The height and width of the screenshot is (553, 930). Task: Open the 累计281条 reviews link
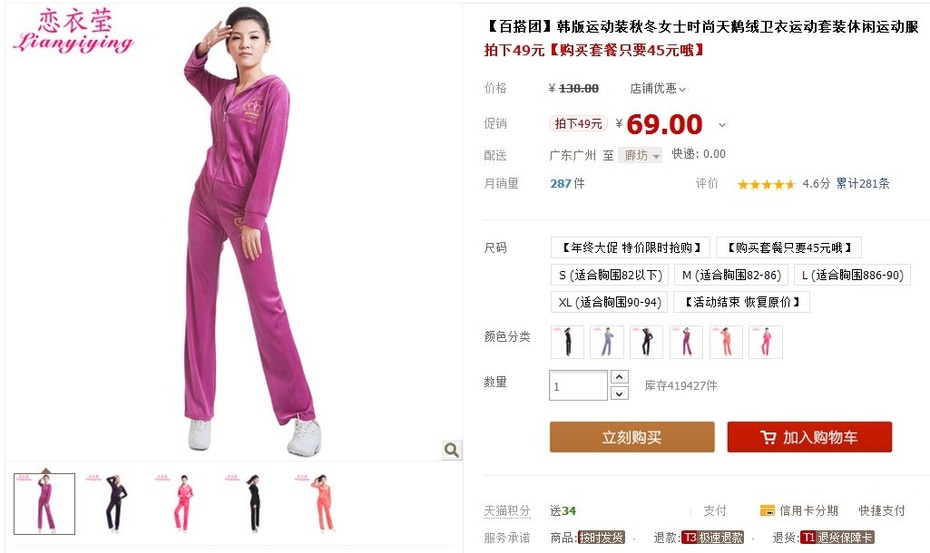(863, 184)
